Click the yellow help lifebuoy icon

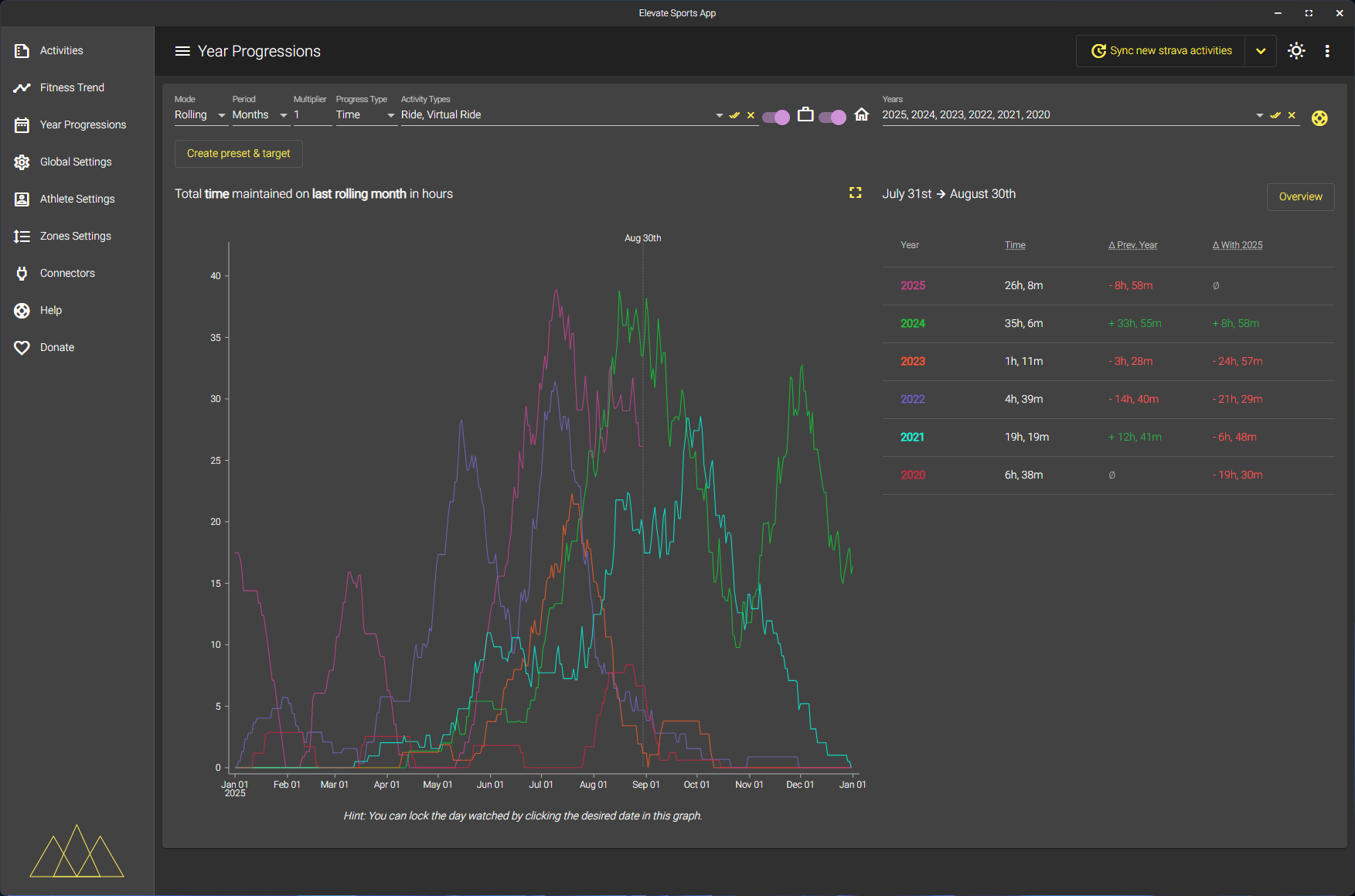(x=1319, y=118)
